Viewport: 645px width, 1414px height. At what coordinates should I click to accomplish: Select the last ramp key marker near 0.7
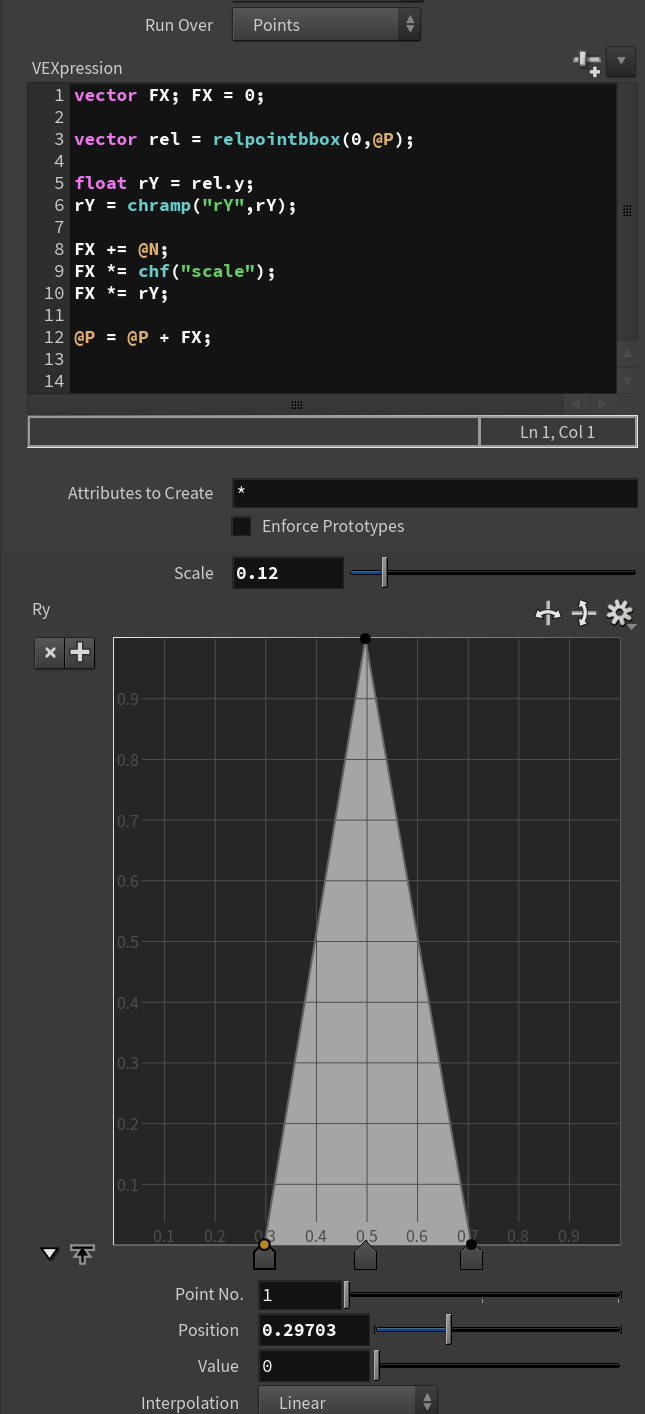(x=471, y=1256)
